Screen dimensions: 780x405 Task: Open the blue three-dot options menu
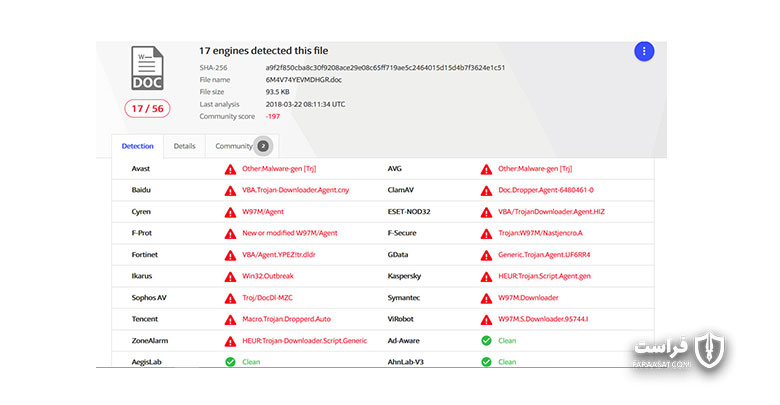pyautogui.click(x=644, y=51)
